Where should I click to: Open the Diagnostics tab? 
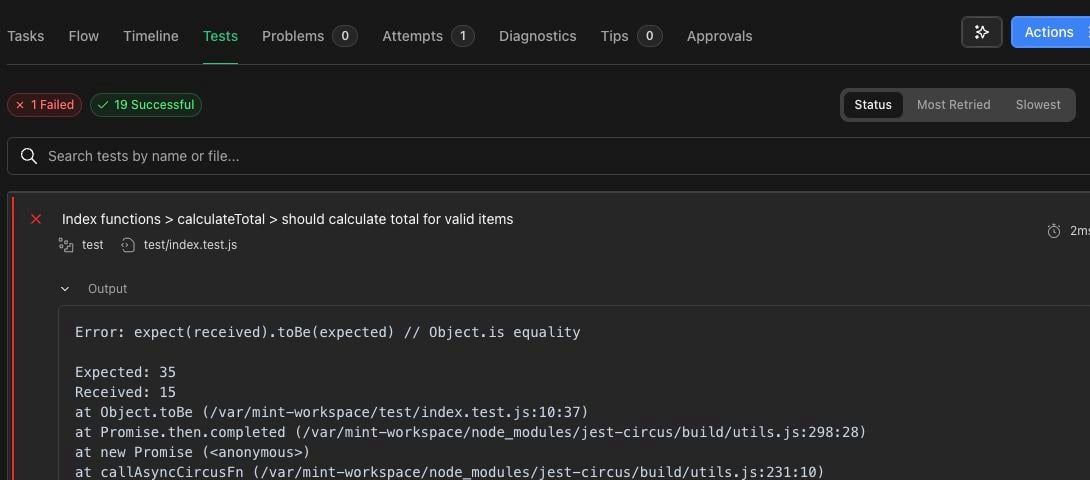[x=537, y=35]
